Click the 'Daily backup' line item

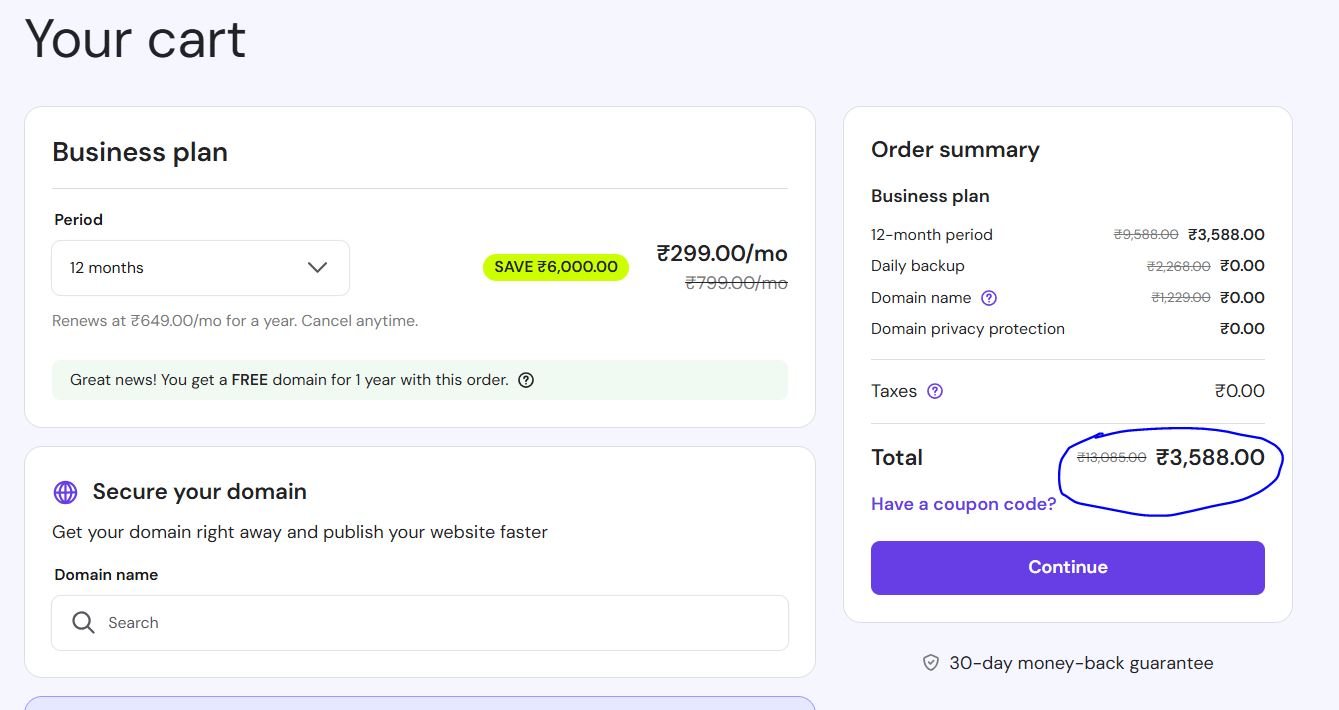pyautogui.click(x=917, y=266)
